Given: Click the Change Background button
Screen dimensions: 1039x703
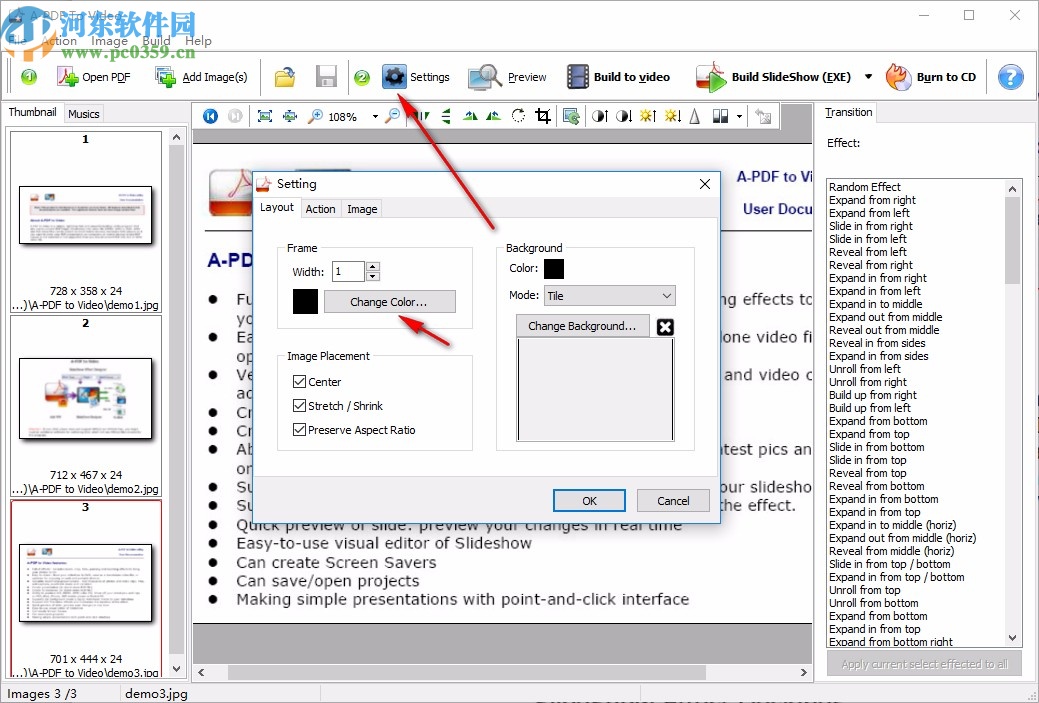Looking at the screenshot, I should click(582, 326).
